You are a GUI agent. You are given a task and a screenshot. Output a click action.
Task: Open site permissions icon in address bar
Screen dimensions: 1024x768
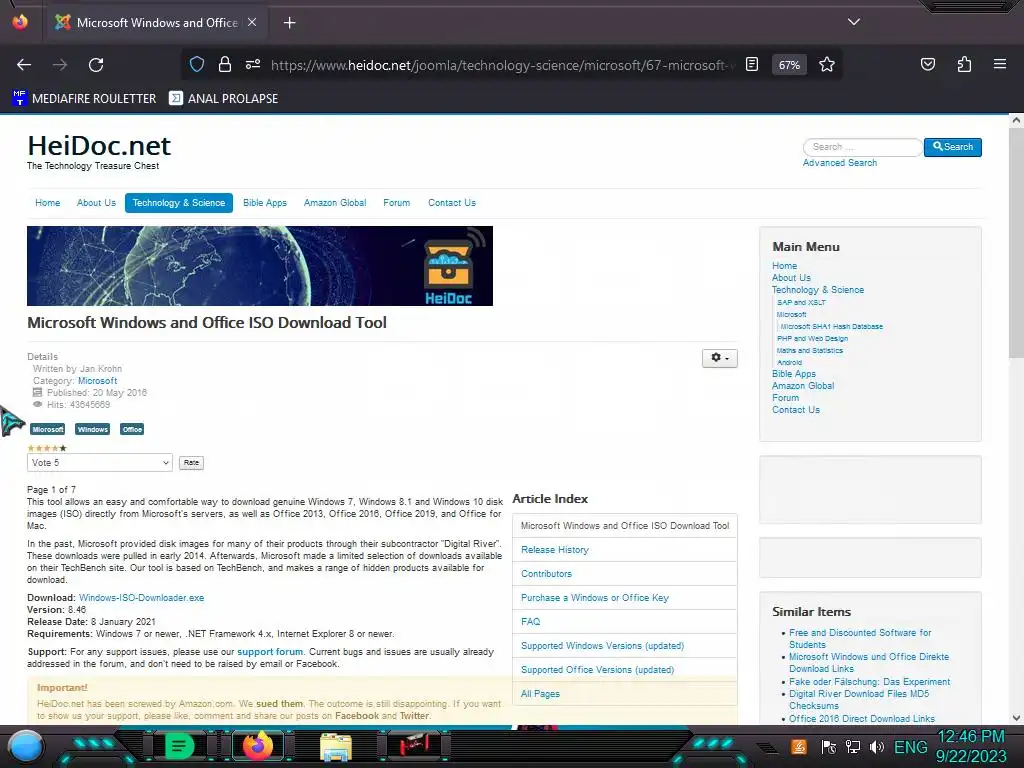click(253, 64)
